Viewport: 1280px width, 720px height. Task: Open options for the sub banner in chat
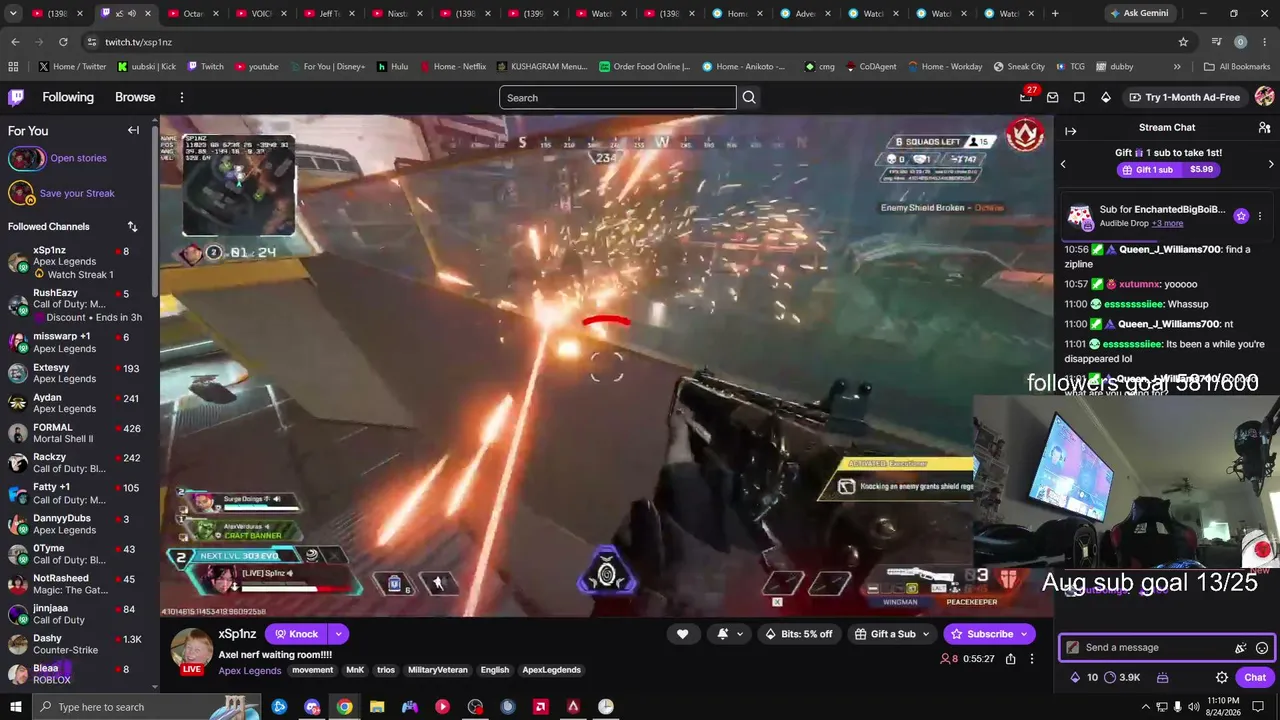point(1260,216)
